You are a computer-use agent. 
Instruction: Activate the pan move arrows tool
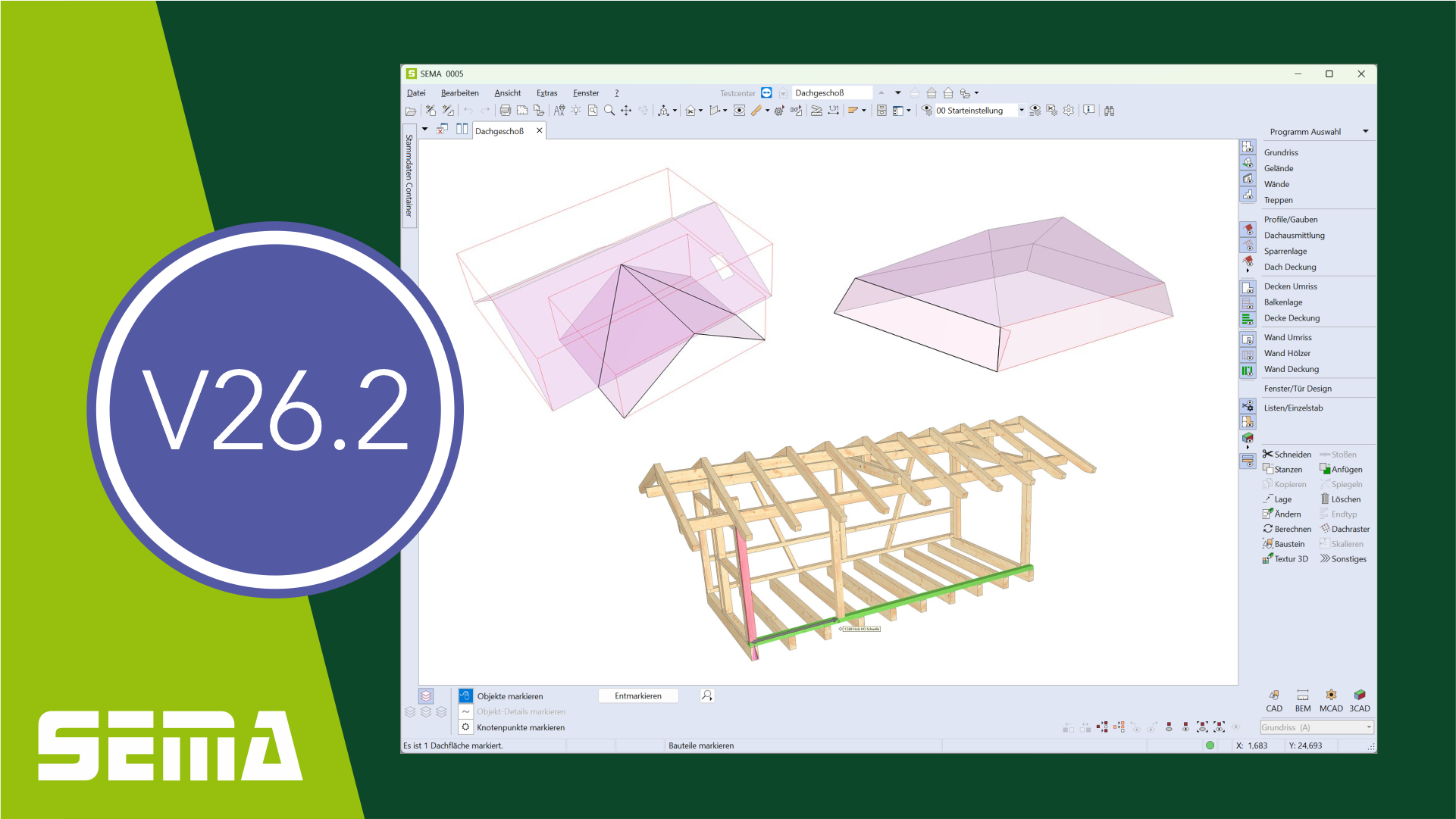[626, 111]
